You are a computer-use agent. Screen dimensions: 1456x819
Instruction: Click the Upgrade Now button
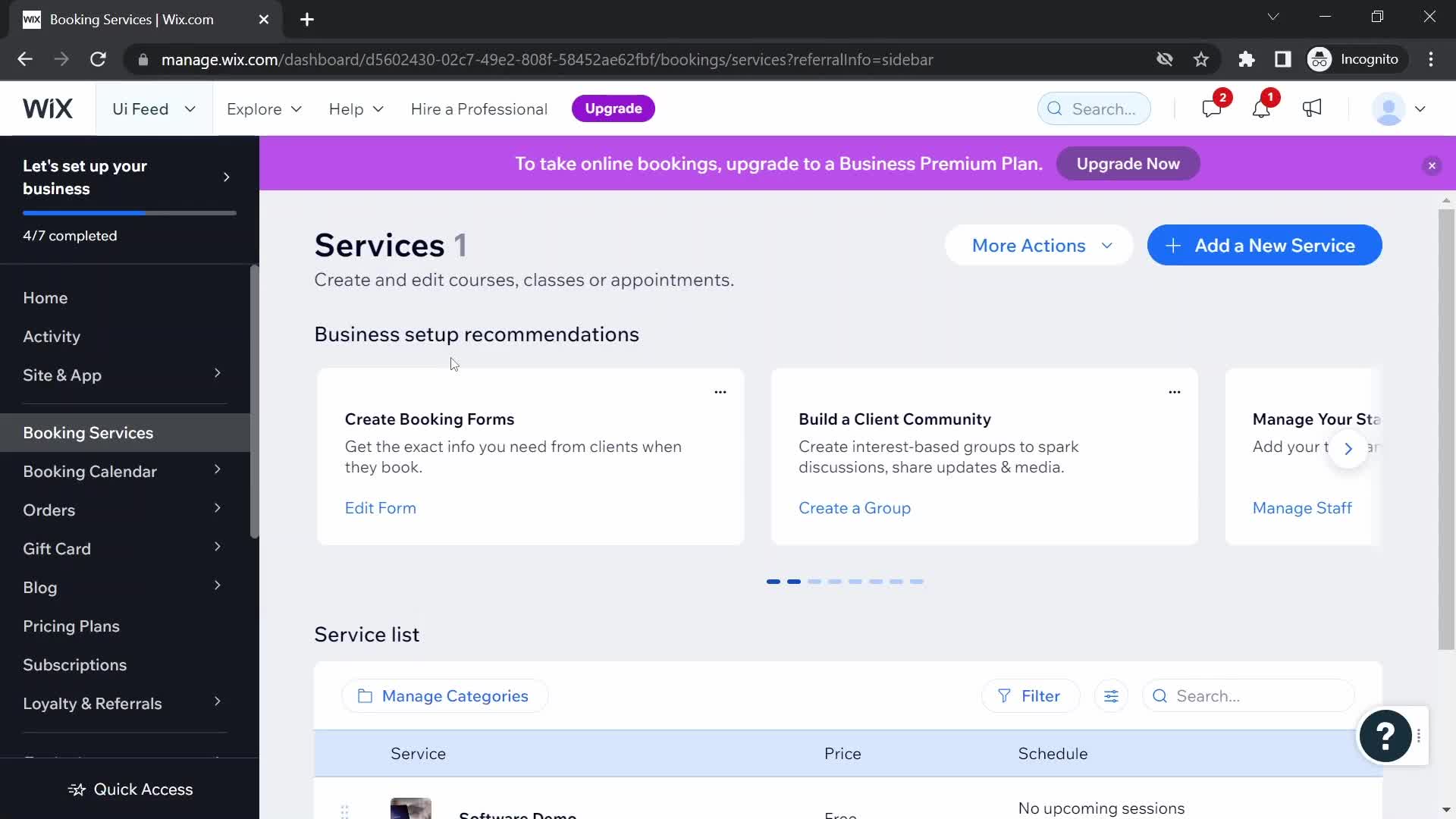[x=1128, y=163]
